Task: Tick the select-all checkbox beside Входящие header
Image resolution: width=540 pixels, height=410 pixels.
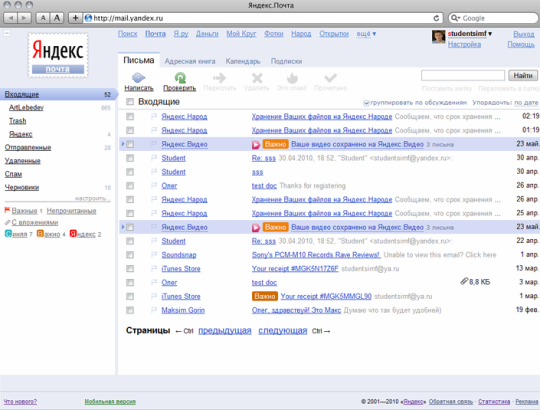Action: pos(130,102)
